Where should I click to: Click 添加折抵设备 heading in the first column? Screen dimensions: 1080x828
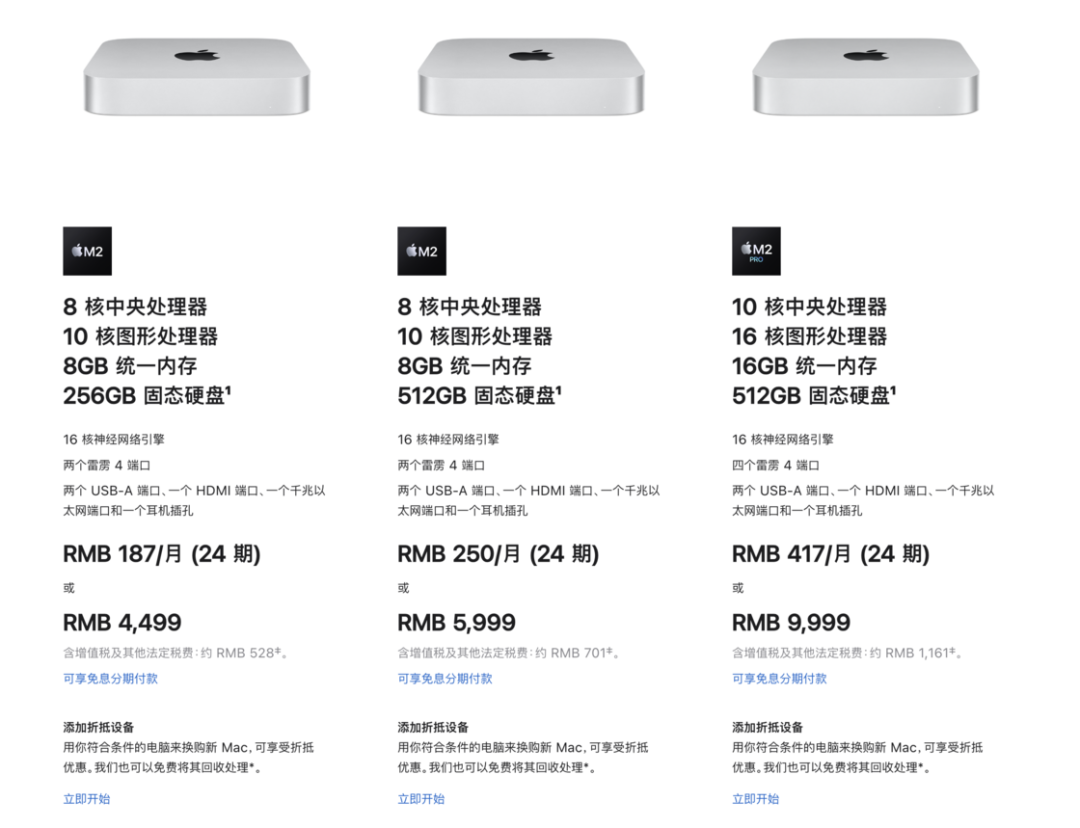click(98, 727)
